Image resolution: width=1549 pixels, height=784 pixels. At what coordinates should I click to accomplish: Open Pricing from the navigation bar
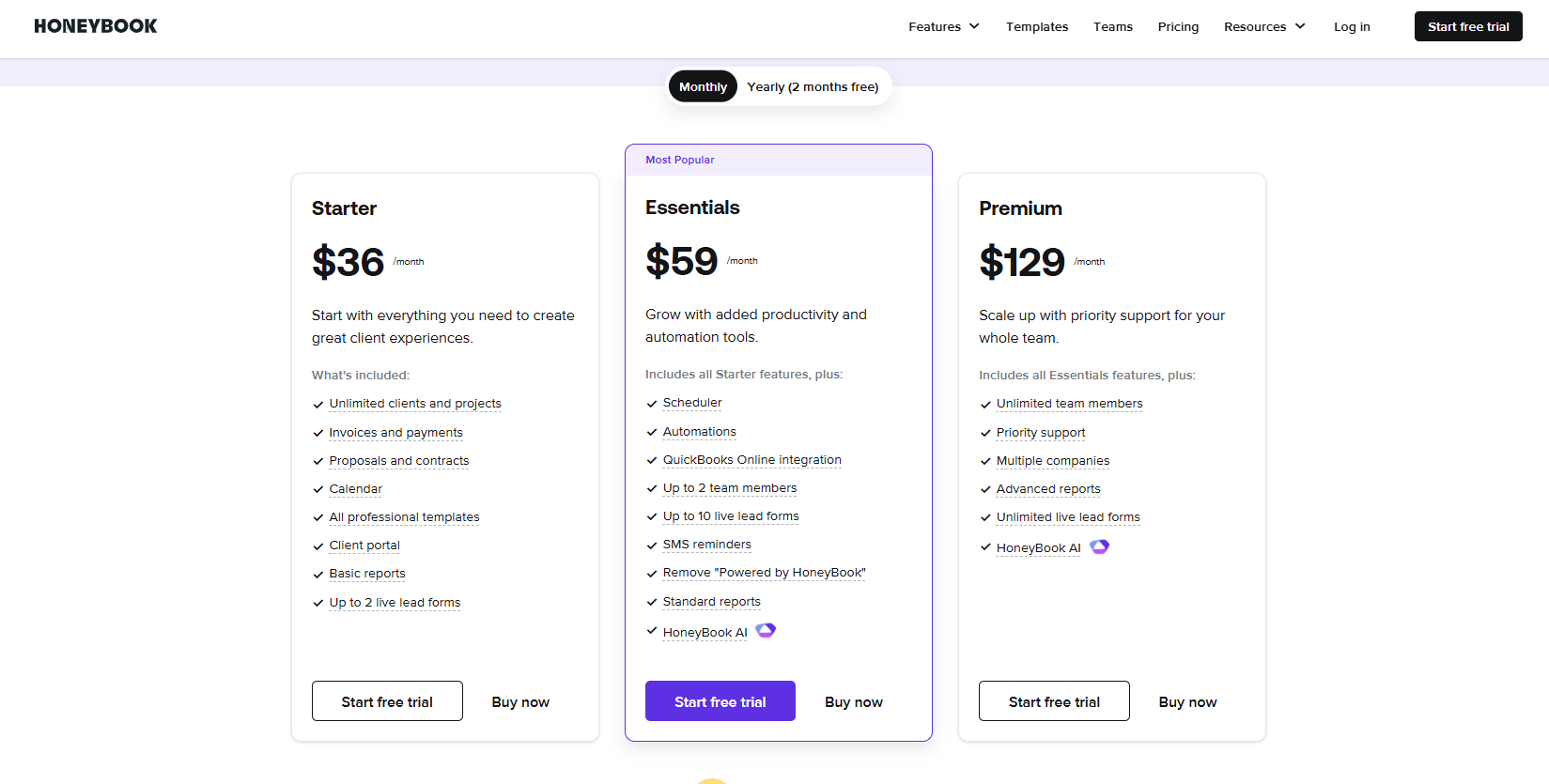pyautogui.click(x=1178, y=26)
